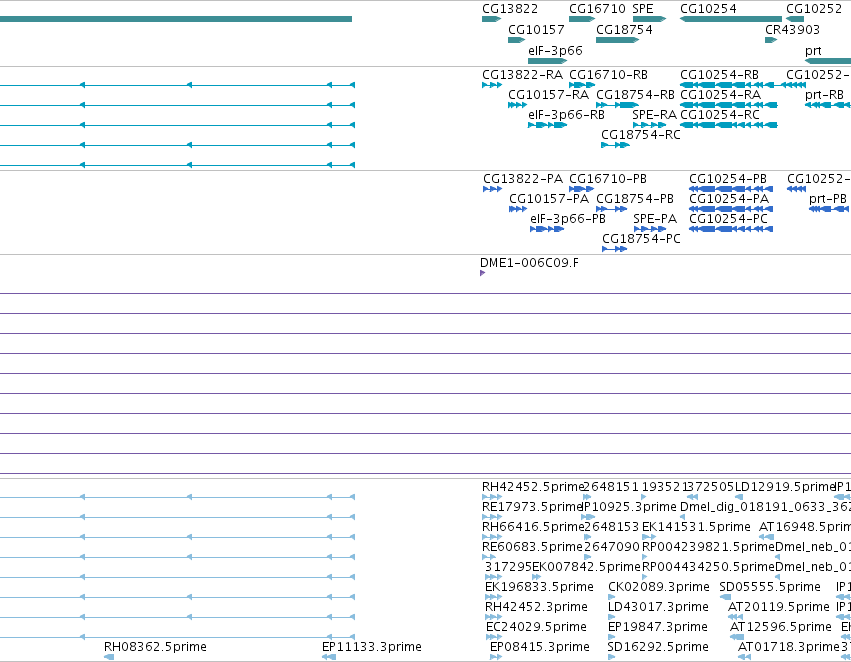Screen dimensions: 851x662
Task: Select transcript CG10157-RA
Action: click(x=517, y=105)
